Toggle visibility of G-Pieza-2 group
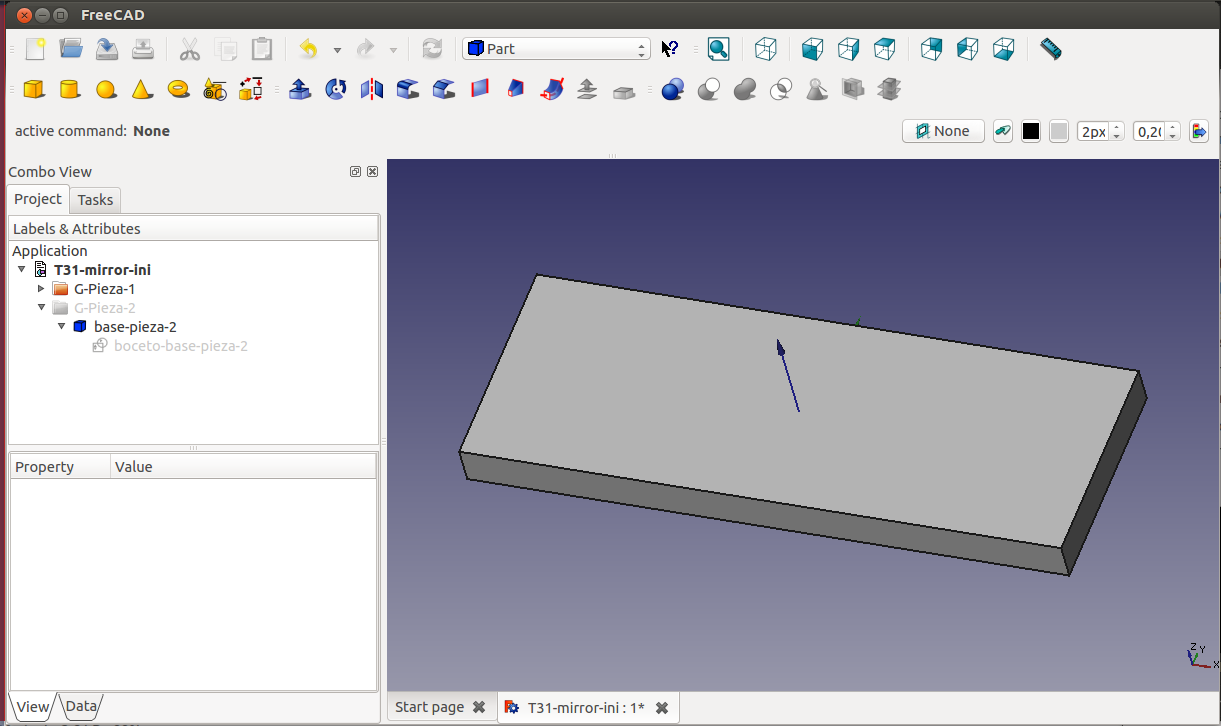Viewport: 1221px width, 726px height. 104,308
